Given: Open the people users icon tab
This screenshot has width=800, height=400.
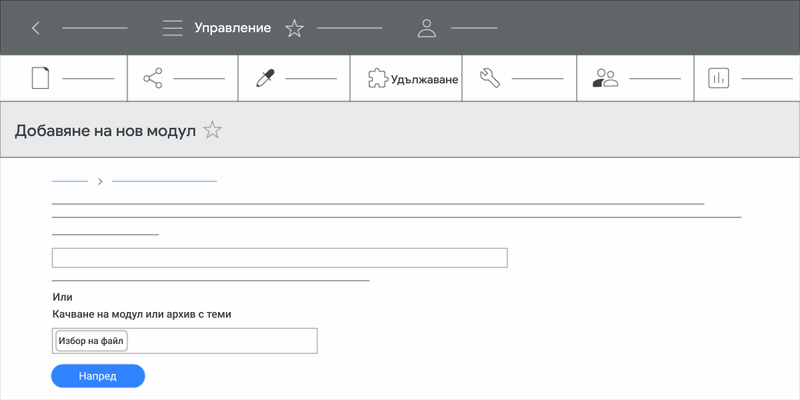Looking at the screenshot, I should [x=605, y=79].
